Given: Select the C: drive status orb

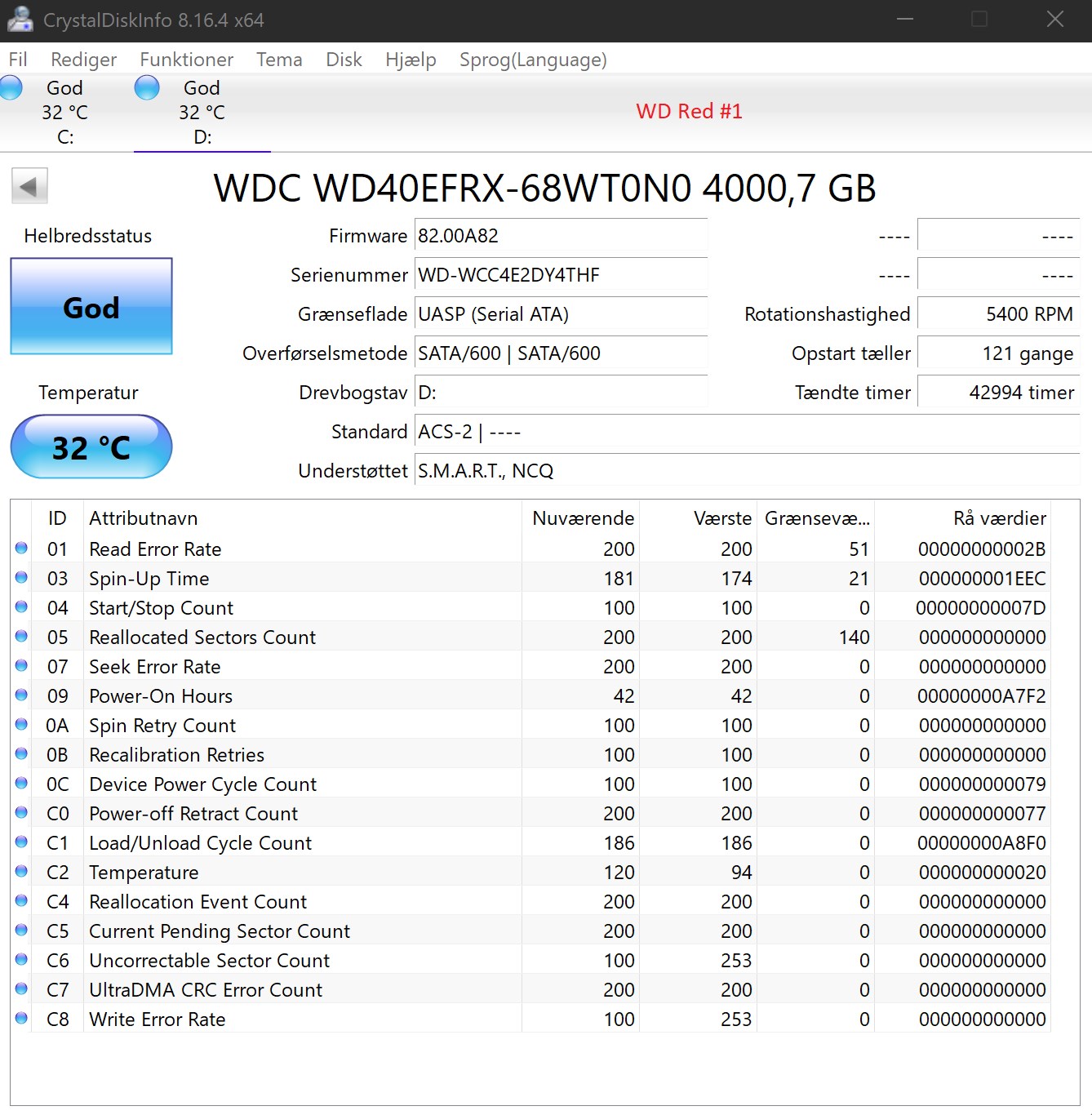Looking at the screenshot, I should click(x=11, y=87).
